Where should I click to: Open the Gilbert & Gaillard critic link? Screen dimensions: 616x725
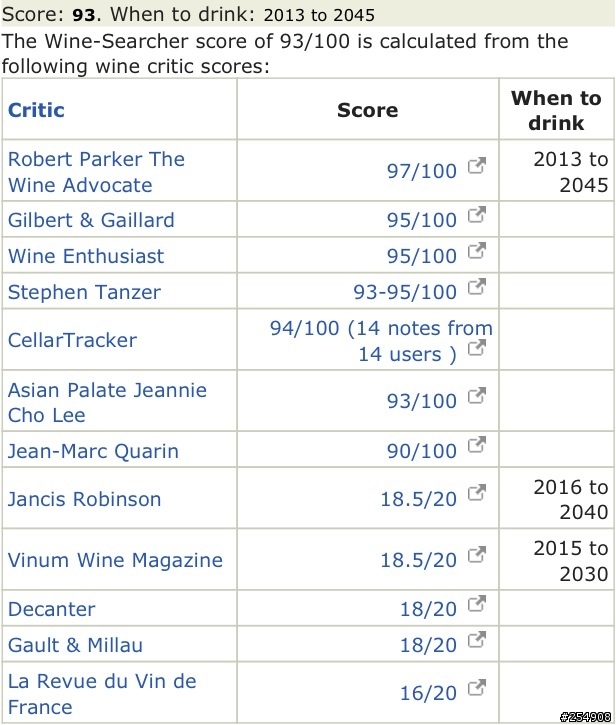tap(91, 220)
